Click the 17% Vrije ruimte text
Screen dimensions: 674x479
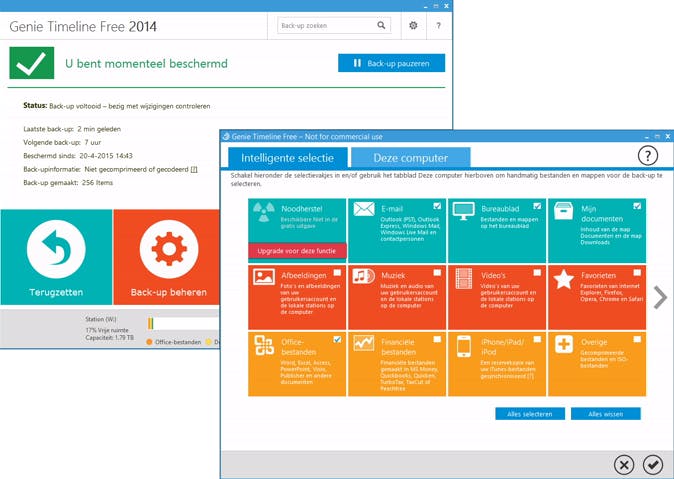pyautogui.click(x=107, y=330)
